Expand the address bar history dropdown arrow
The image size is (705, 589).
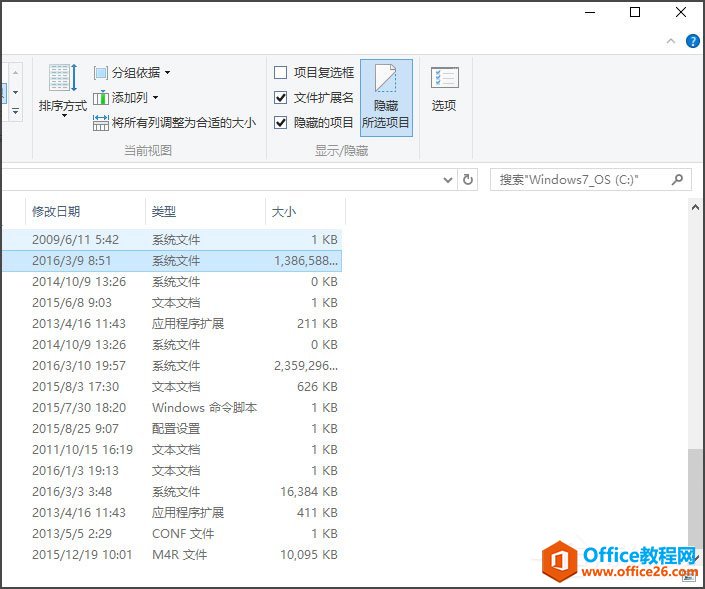click(x=448, y=180)
